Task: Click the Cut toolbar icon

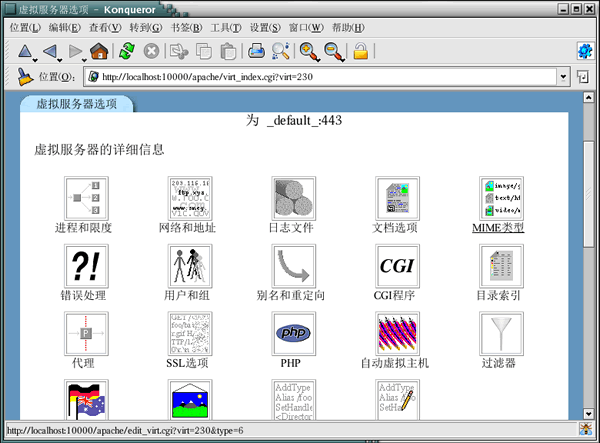Action: (x=179, y=51)
